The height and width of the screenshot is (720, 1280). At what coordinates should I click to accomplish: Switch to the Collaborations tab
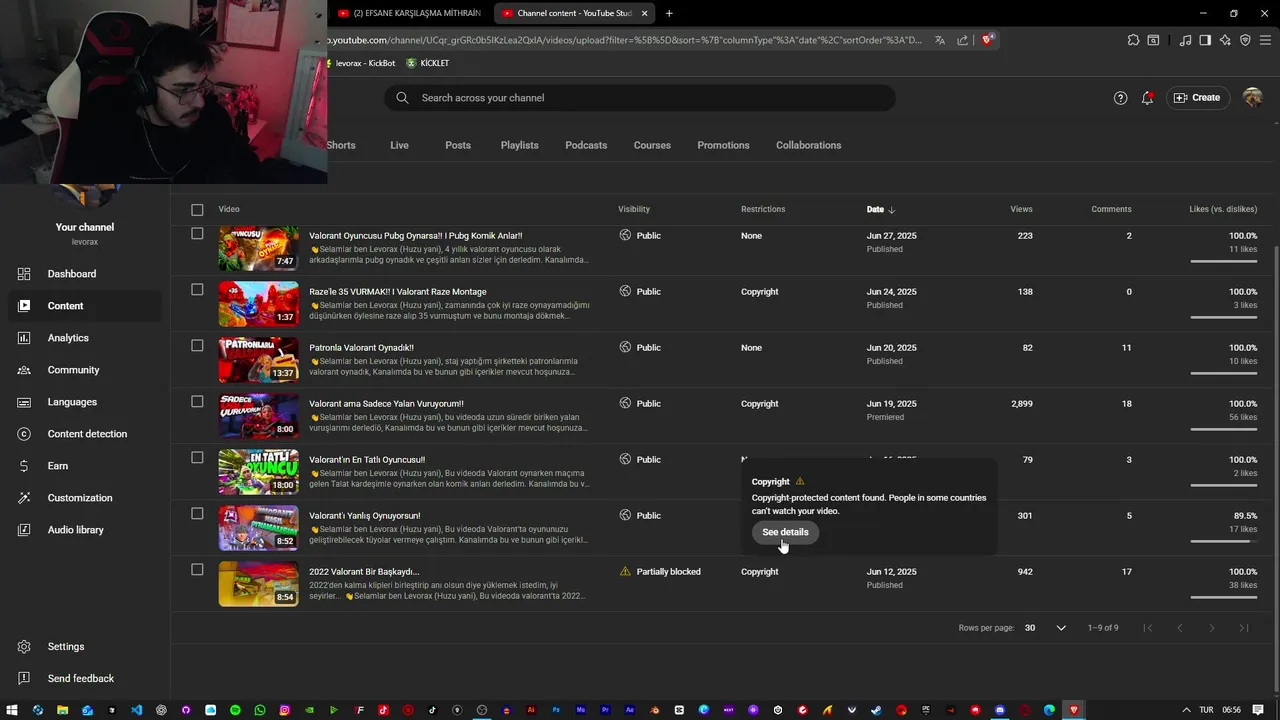808,145
